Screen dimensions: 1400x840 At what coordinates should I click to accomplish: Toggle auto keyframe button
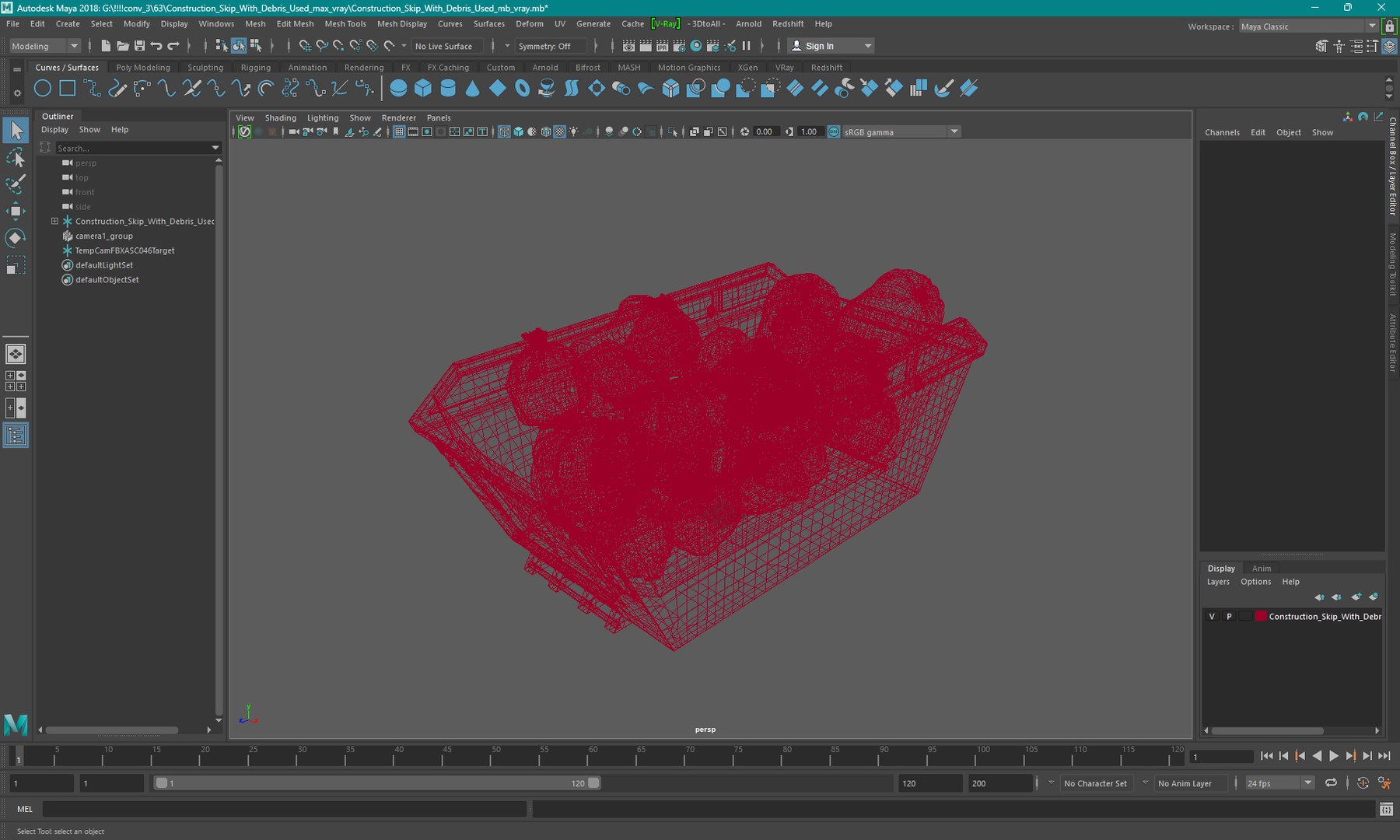coord(1363,783)
